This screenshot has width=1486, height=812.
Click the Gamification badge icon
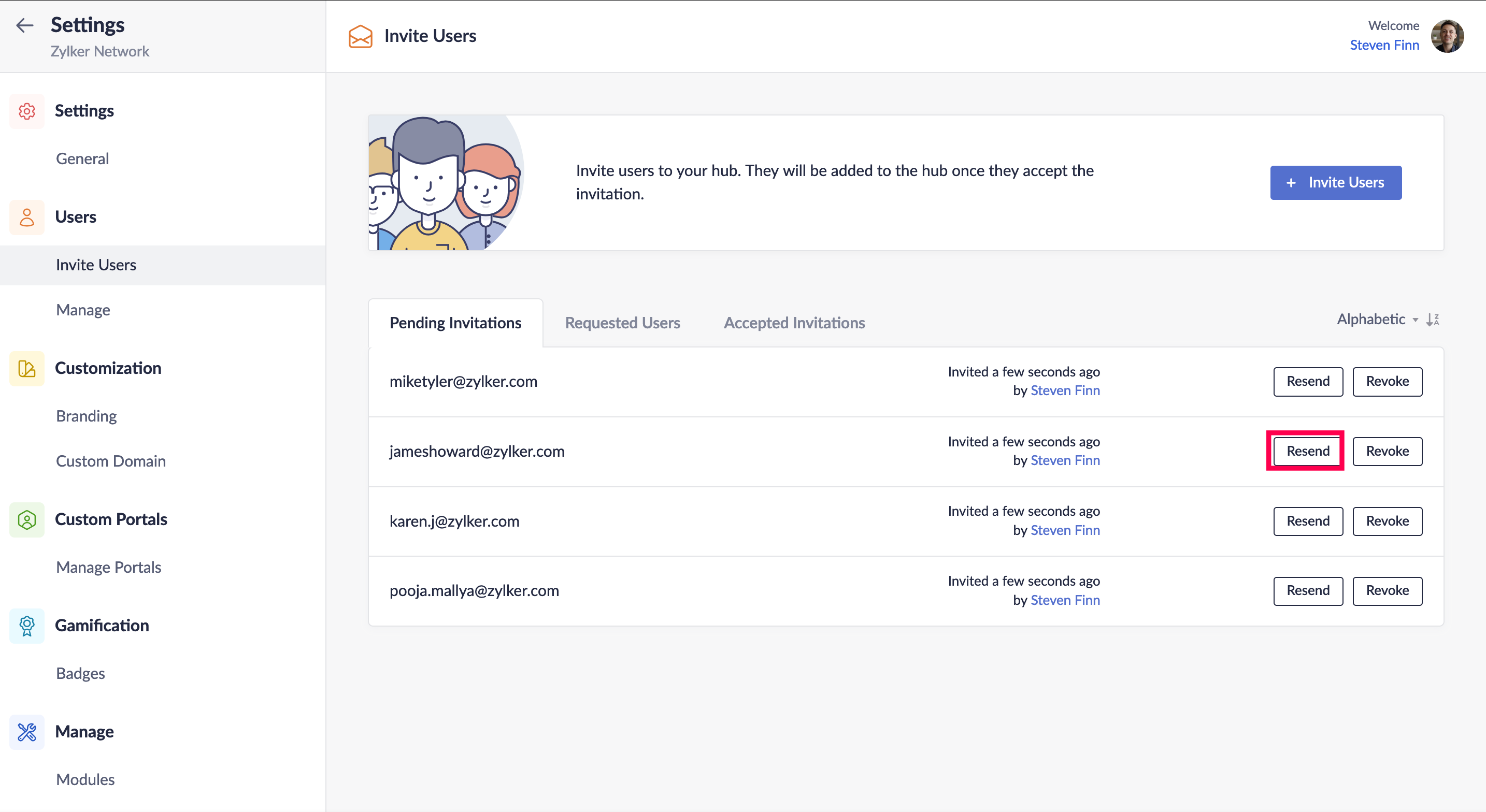(26, 626)
